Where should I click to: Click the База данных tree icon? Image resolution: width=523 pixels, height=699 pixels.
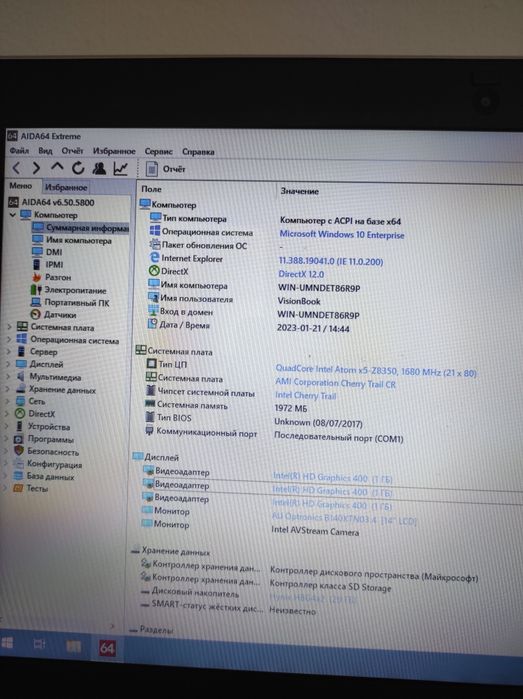18,476
